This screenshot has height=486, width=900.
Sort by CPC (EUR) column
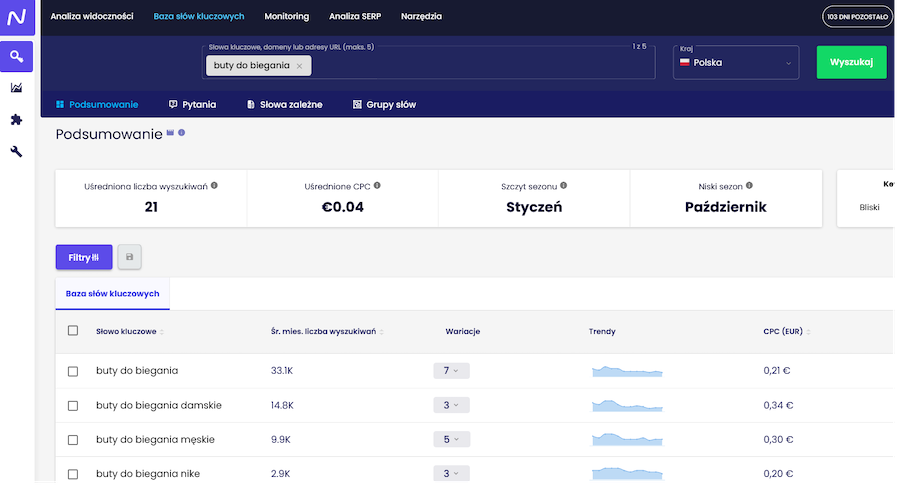coord(808,332)
